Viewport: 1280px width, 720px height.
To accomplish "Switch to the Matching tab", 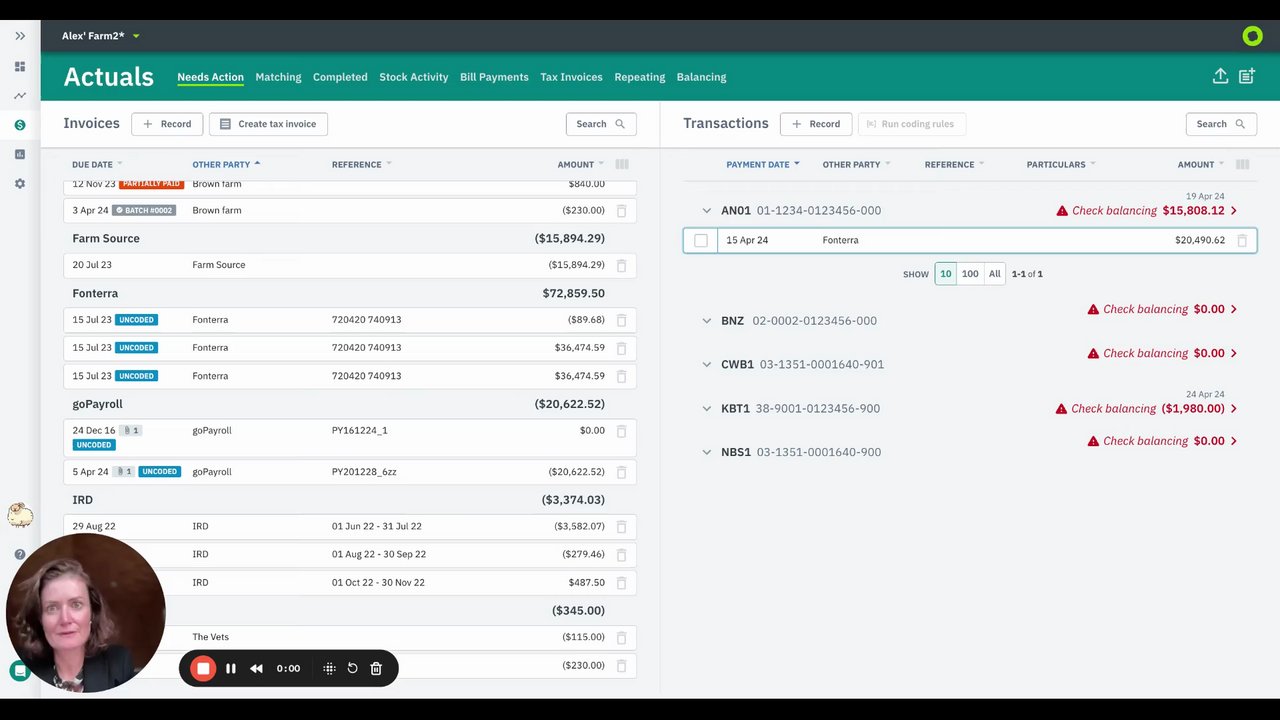I will pos(278,77).
